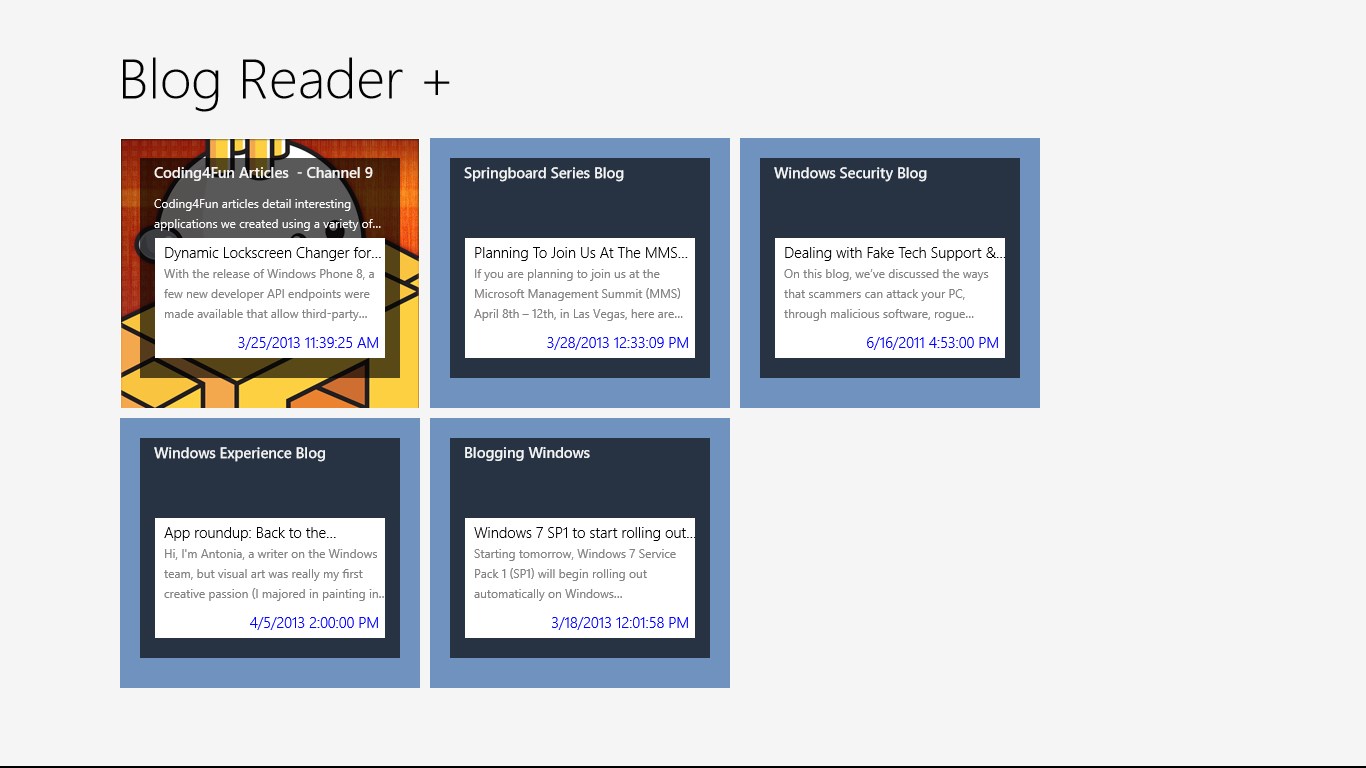The image size is (1366, 768).
Task: Click date 4/5/2013 2:00:00 PM
Action: (x=314, y=623)
